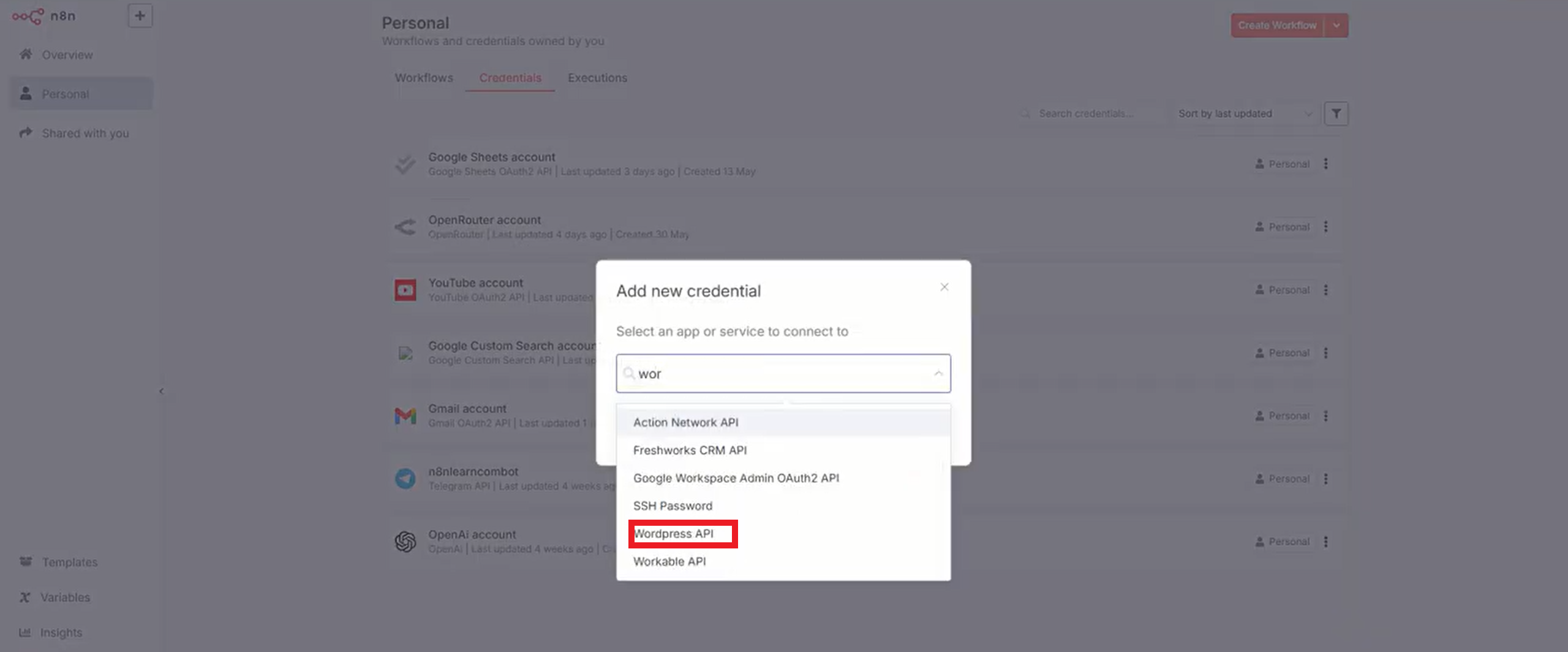Go to Overview in the sidebar
The image size is (1568, 652).
[x=67, y=55]
